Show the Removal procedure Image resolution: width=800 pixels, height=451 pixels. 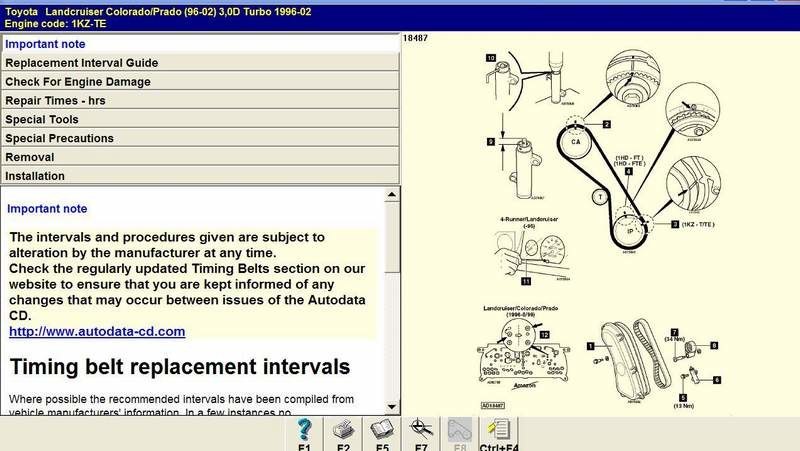pos(200,158)
